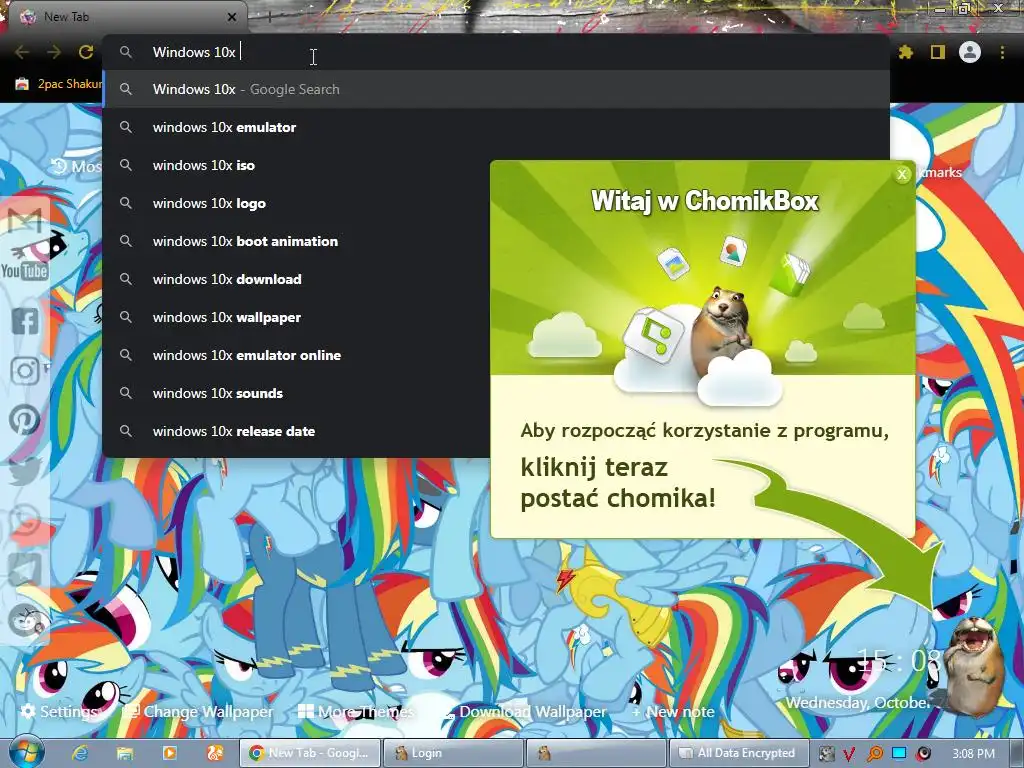
Task: Choose suggestion 'windows 10x logo'
Action: 296,203
